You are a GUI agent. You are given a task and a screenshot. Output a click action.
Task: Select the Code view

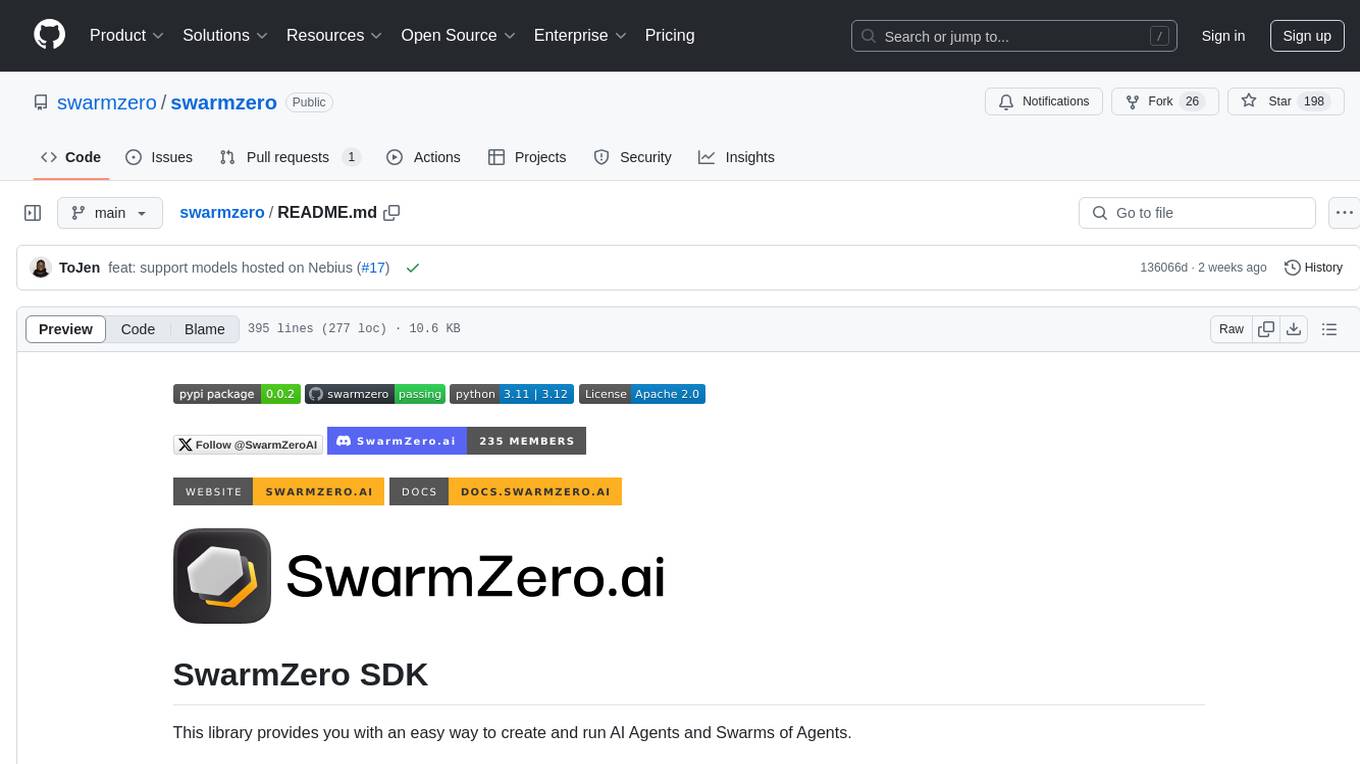pos(138,329)
